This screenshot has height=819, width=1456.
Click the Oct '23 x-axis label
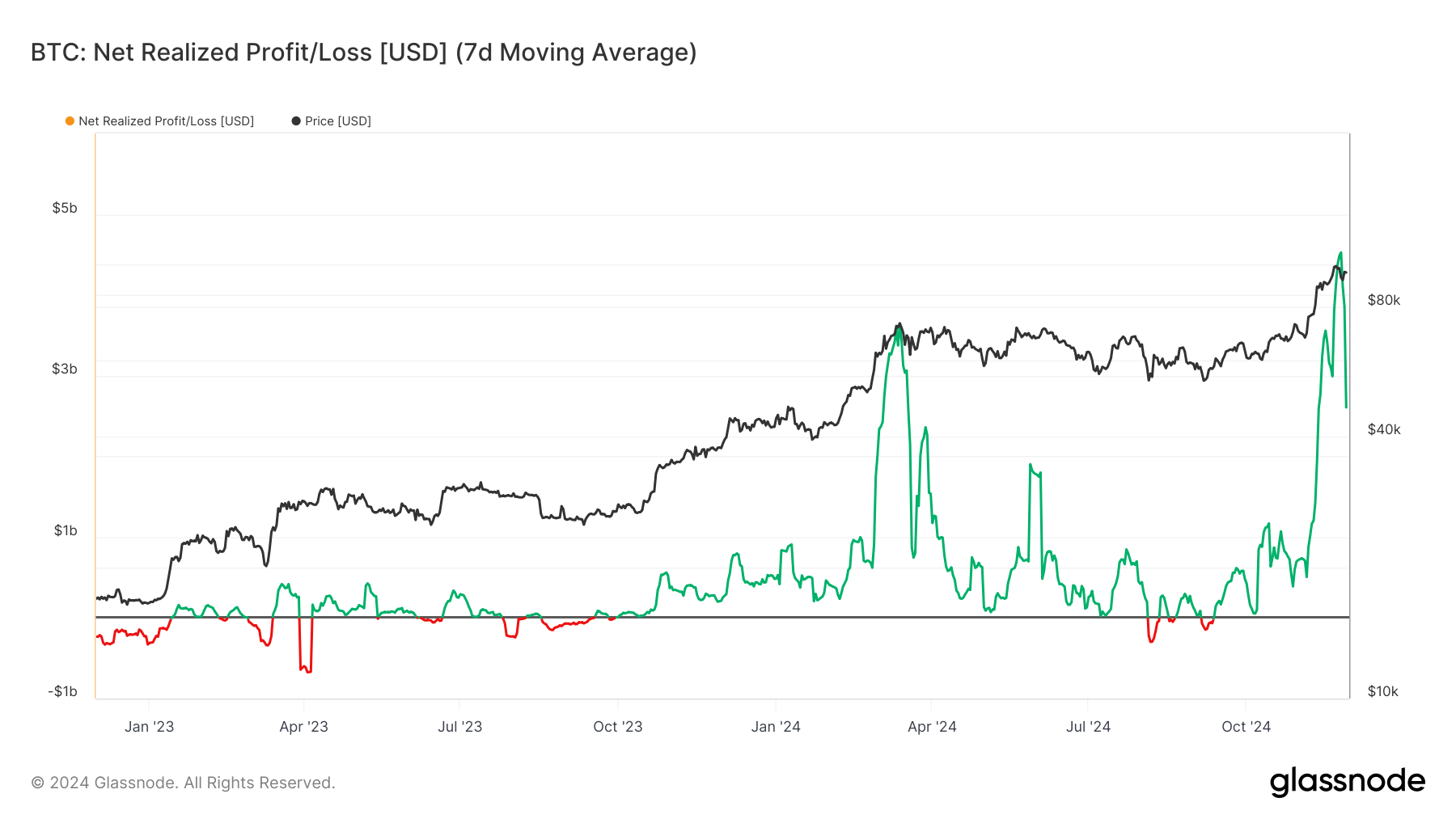pos(617,727)
